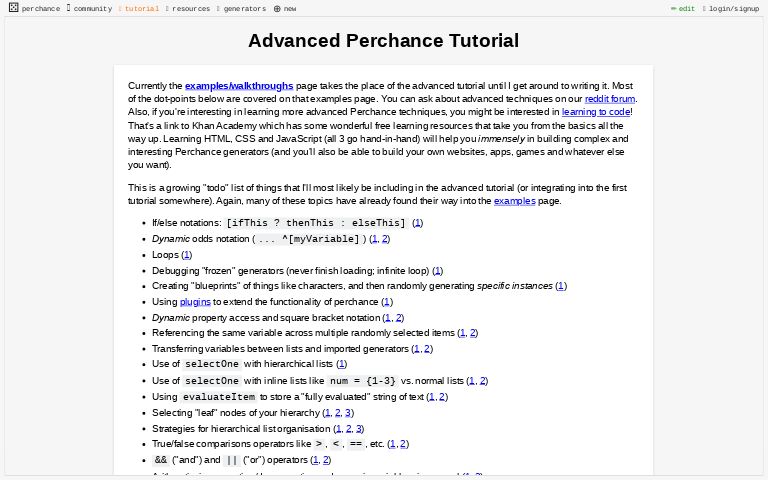Open link 1 for True/false comparisons operators
Viewport: 768px width, 480px height.
(393, 444)
